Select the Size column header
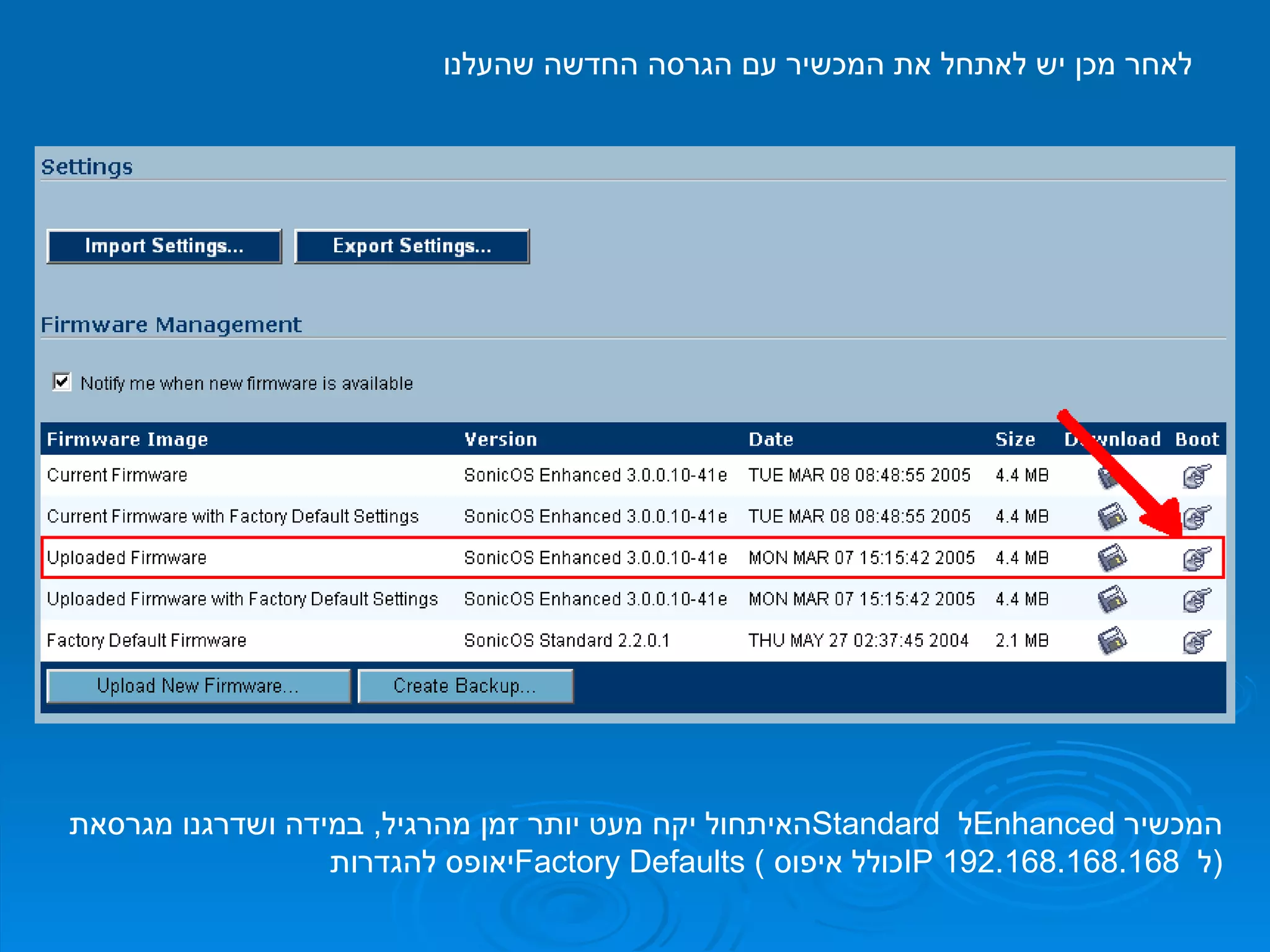 (1015, 439)
